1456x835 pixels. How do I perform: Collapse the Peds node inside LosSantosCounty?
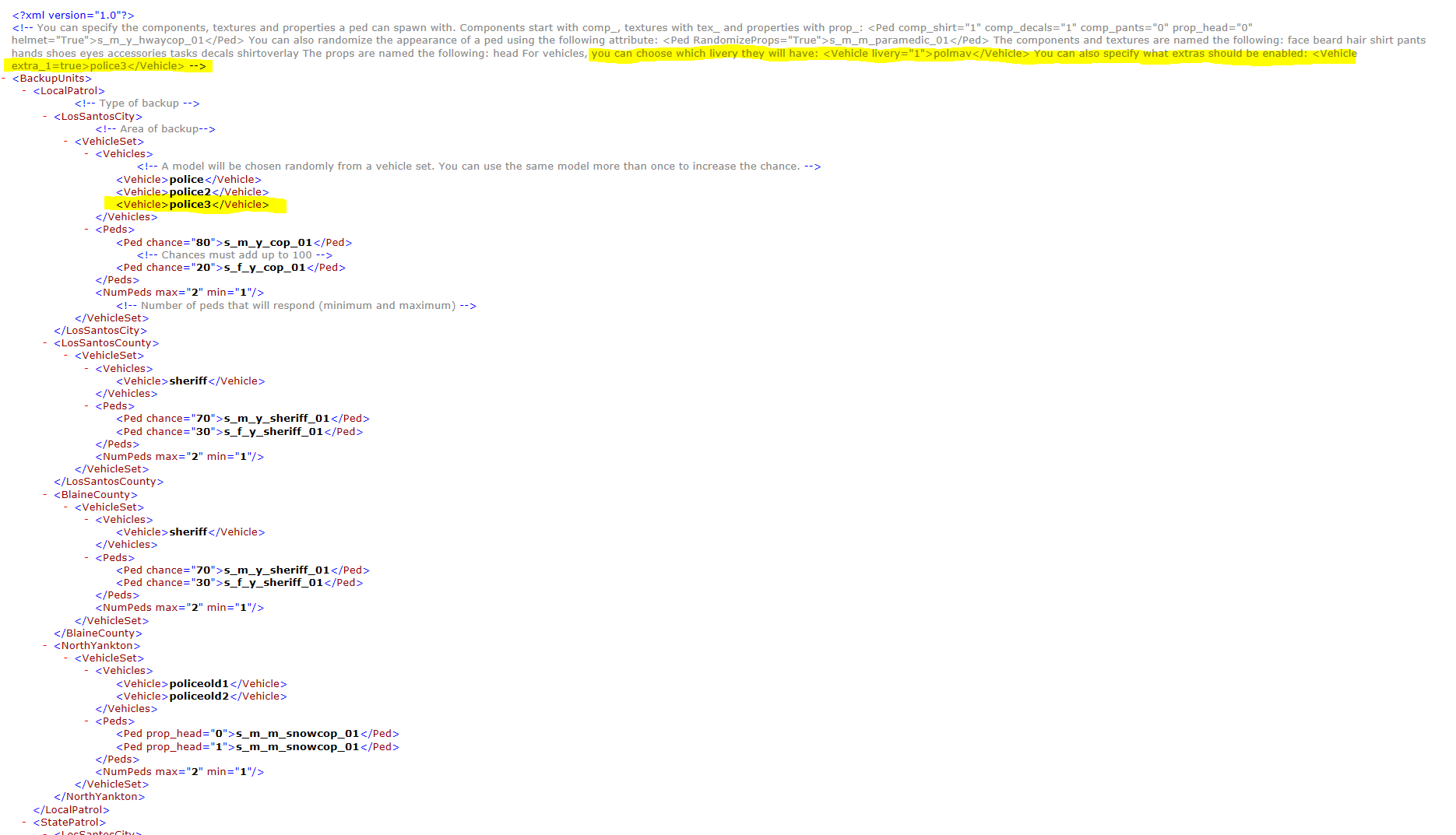click(x=87, y=406)
